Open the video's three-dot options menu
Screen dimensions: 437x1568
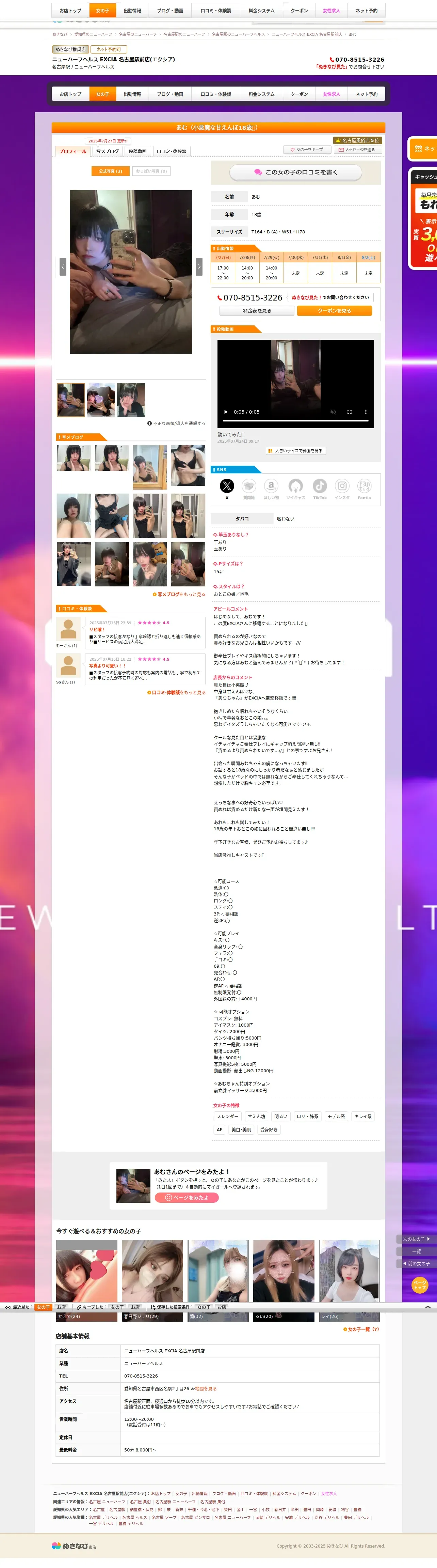pos(366,412)
